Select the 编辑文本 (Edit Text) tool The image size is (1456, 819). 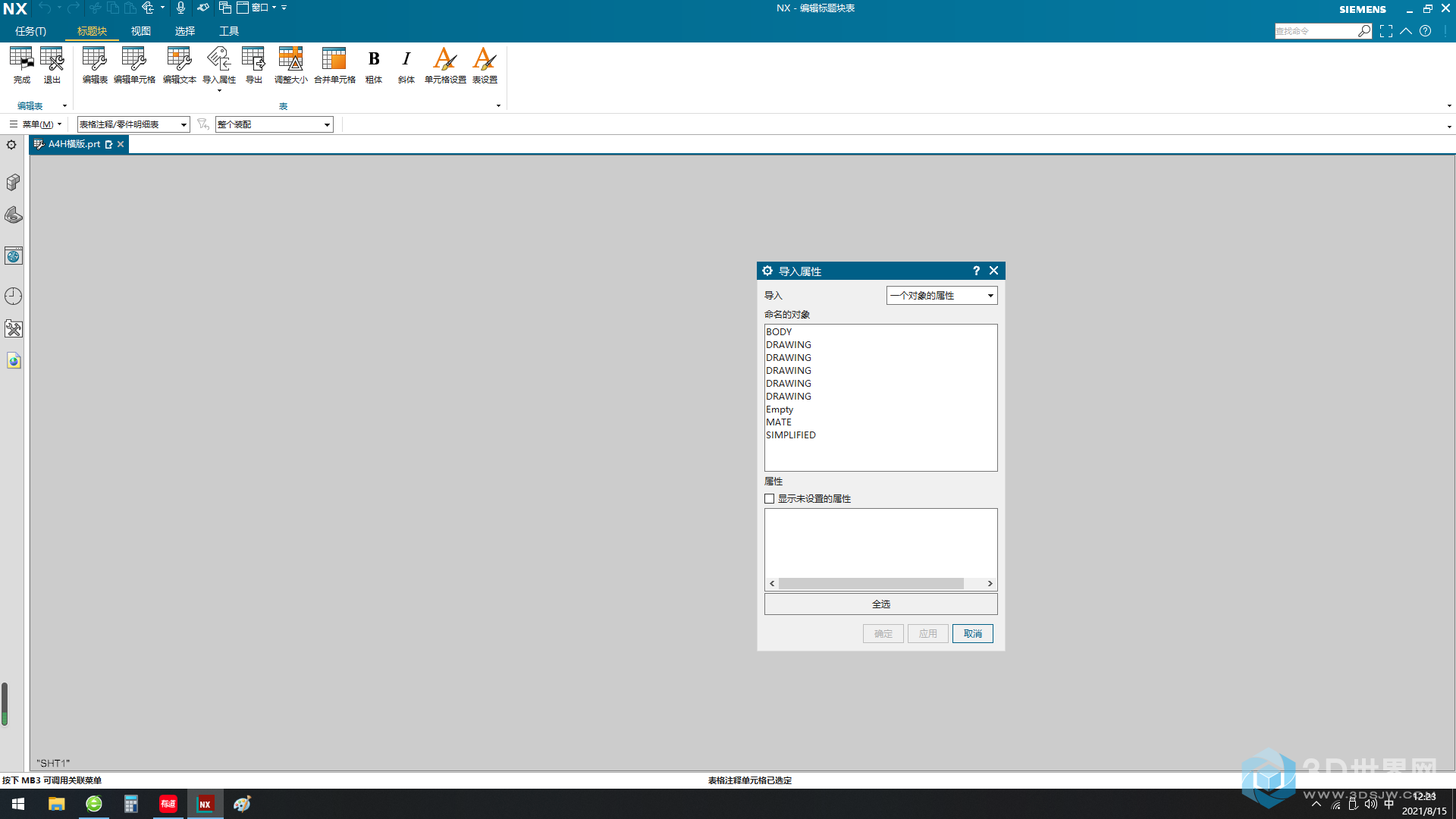tap(179, 65)
